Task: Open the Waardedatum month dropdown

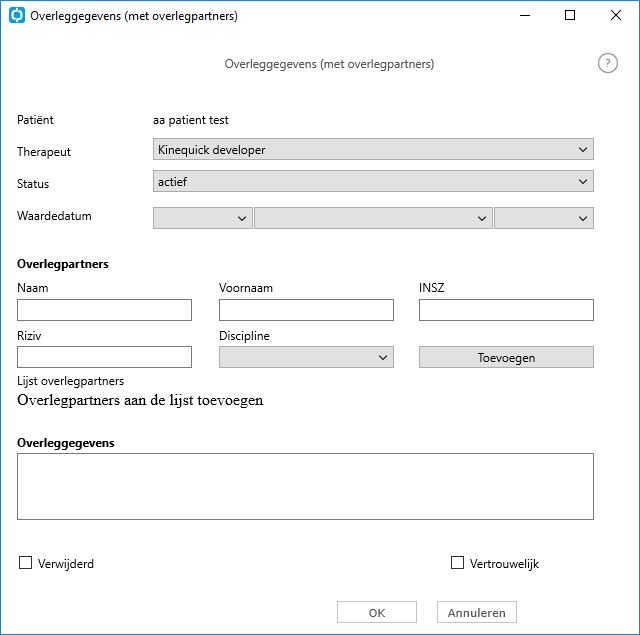Action: coord(373,218)
